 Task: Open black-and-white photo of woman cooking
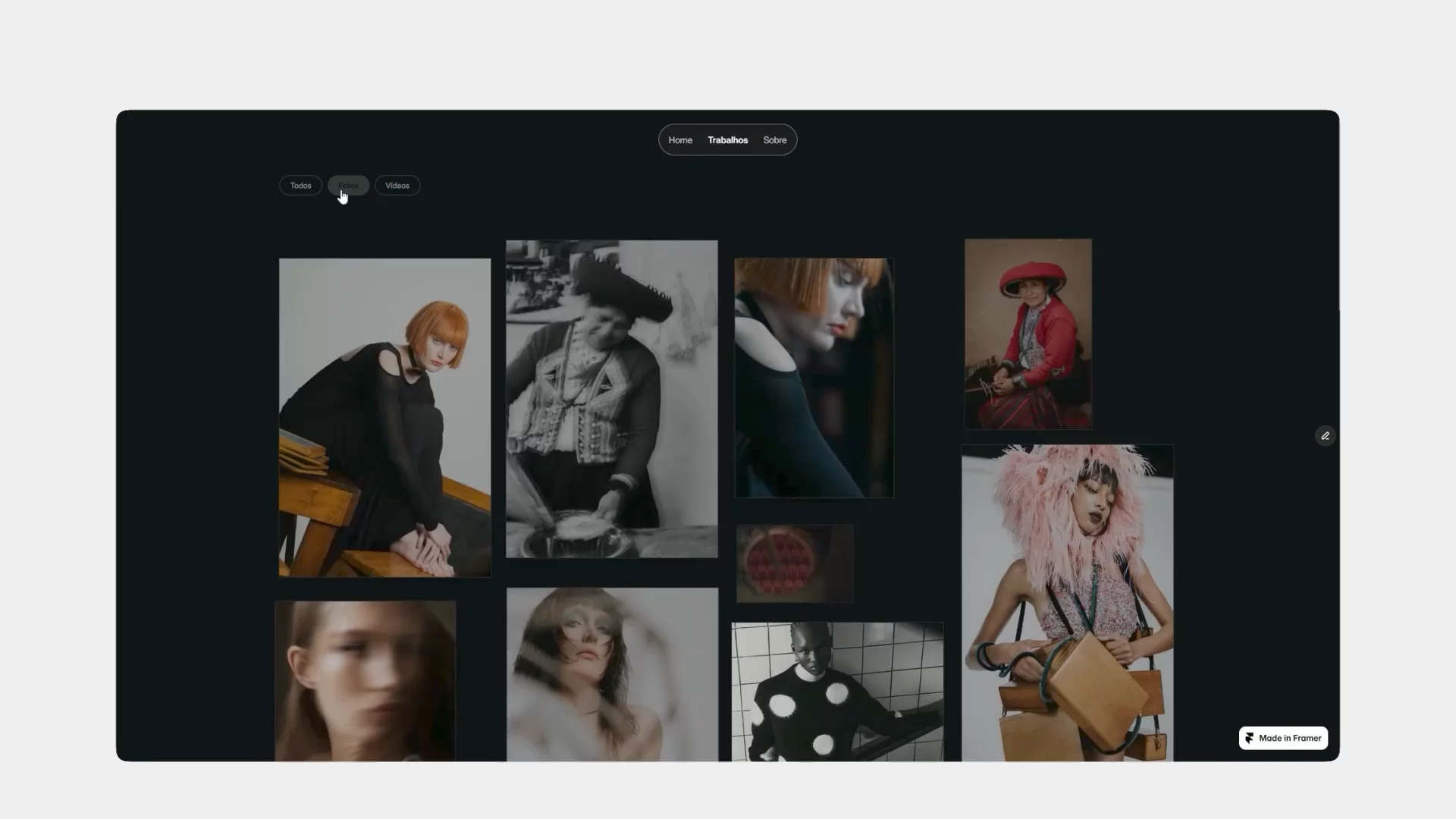click(612, 399)
